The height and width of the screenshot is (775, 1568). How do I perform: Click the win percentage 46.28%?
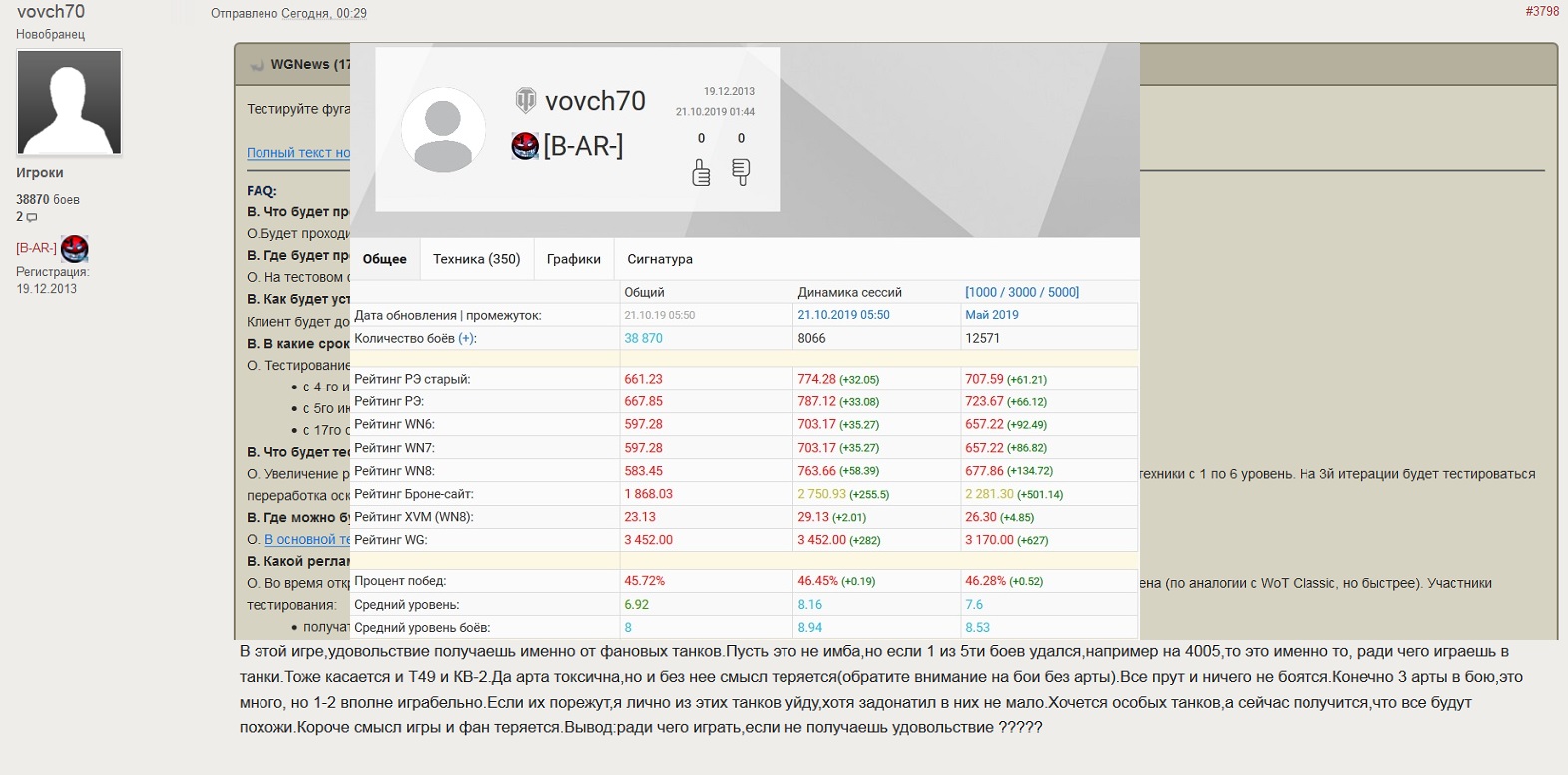(x=986, y=581)
